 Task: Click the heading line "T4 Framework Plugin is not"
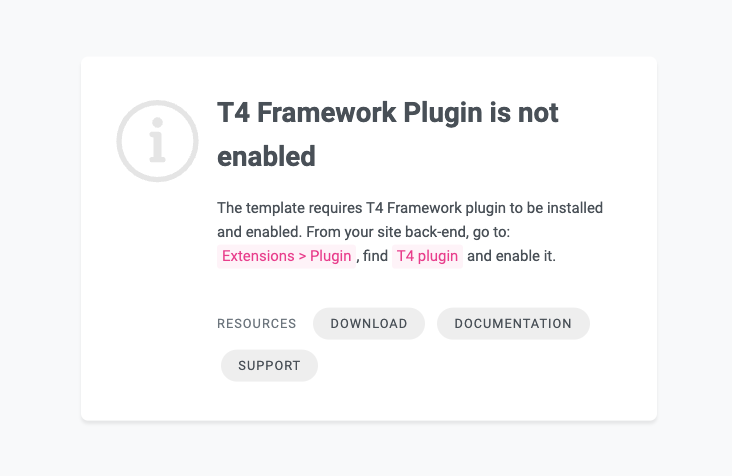click(388, 113)
